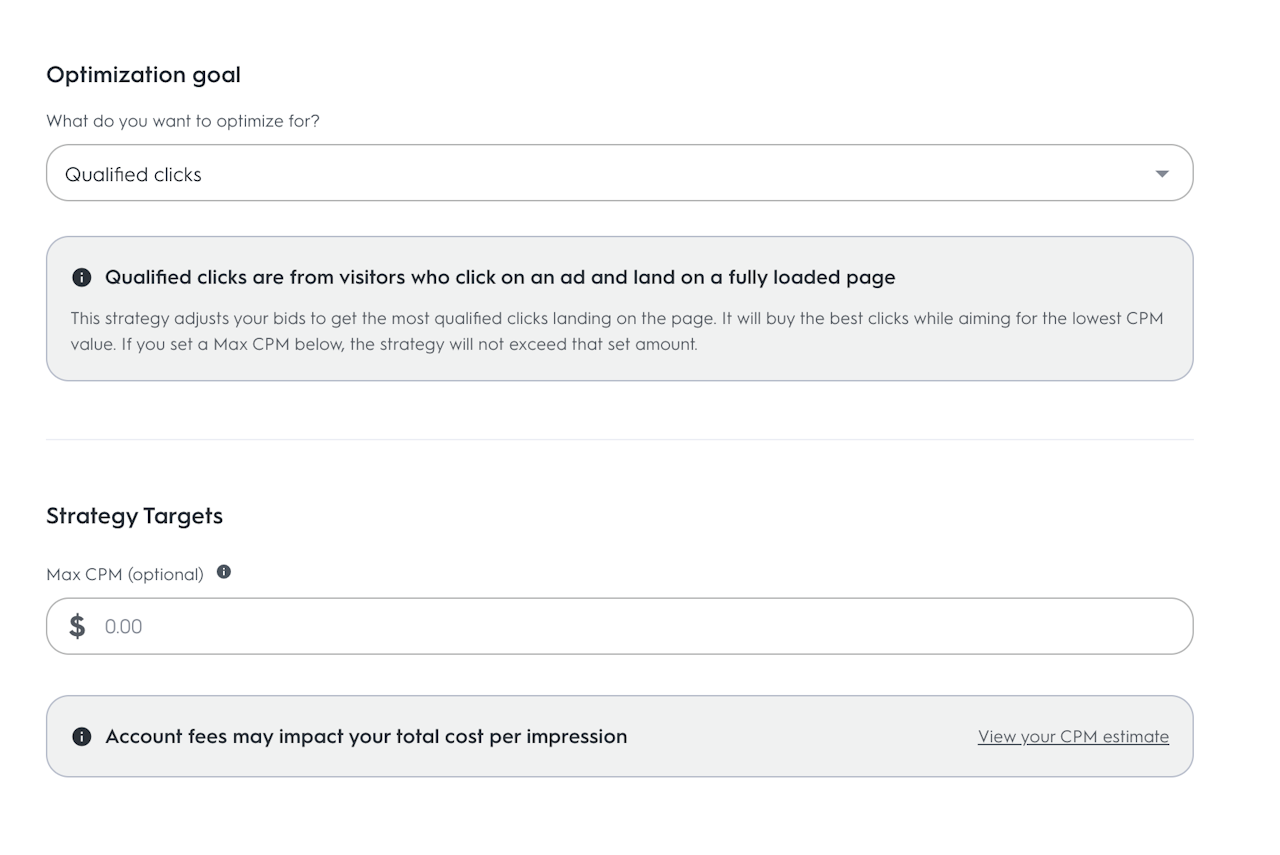
Task: Select the "Qualified clicks" value text in dropdown
Action: [133, 175]
